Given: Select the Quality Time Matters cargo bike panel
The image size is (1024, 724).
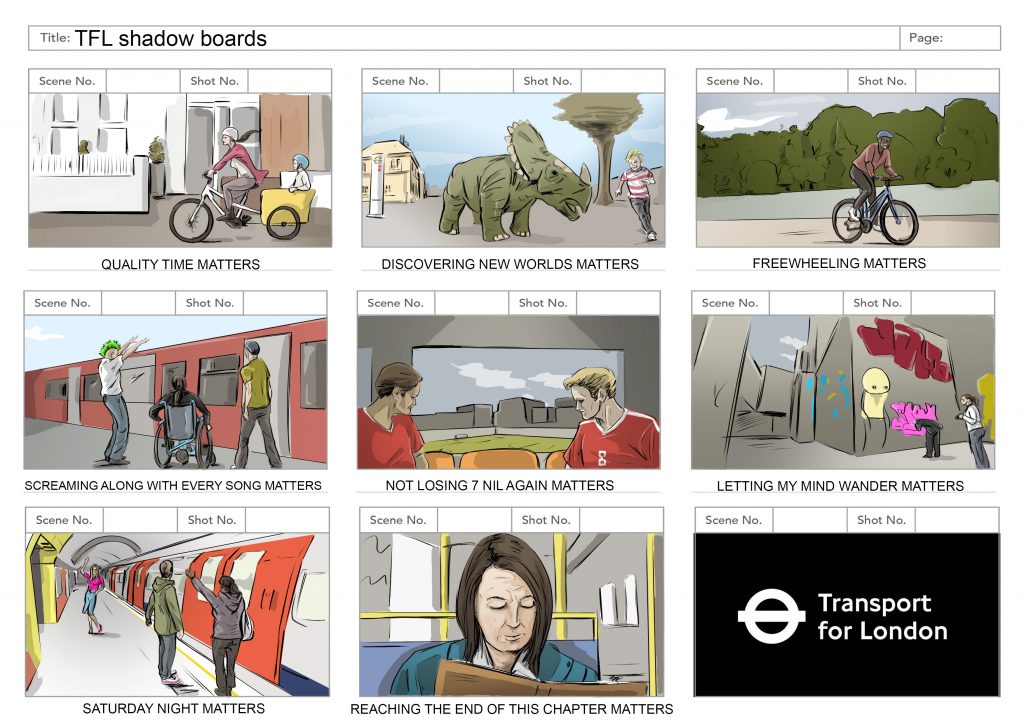Looking at the screenshot, I should coord(180,170).
